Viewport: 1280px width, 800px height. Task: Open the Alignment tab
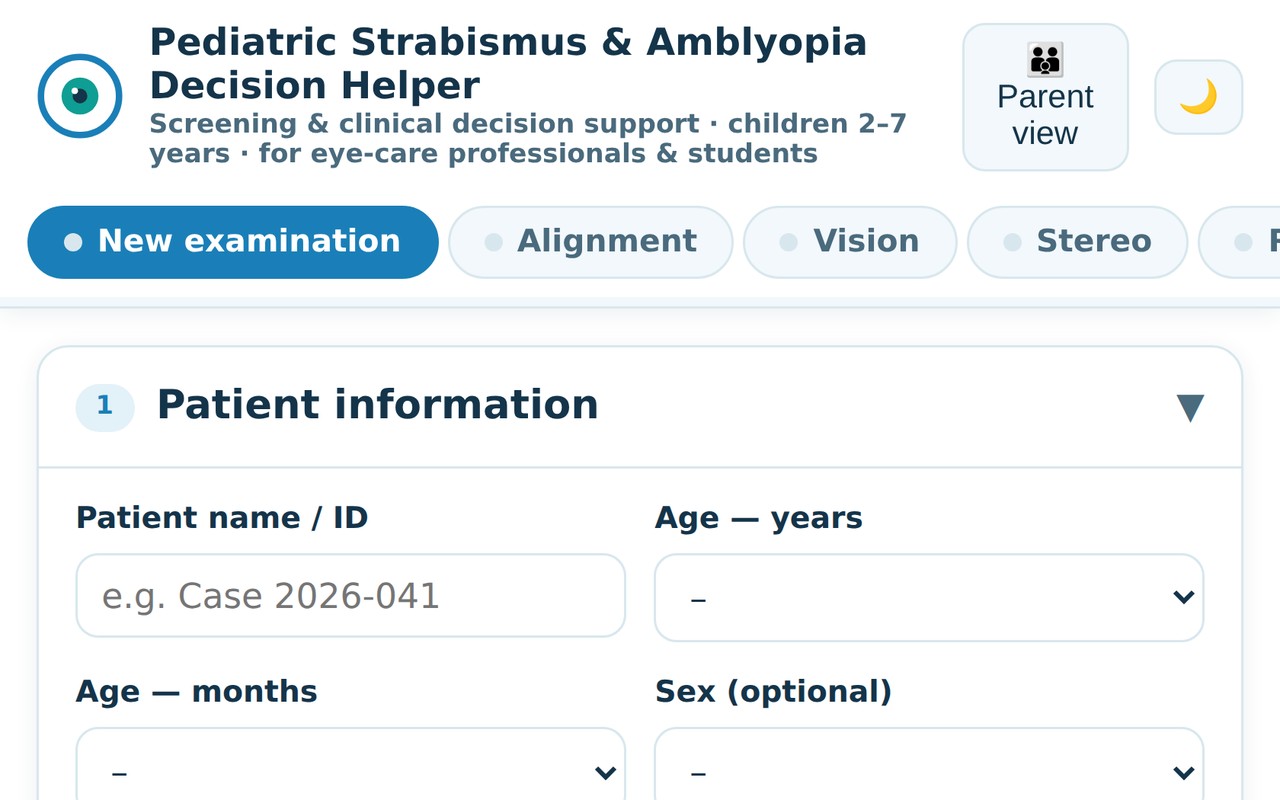click(590, 242)
